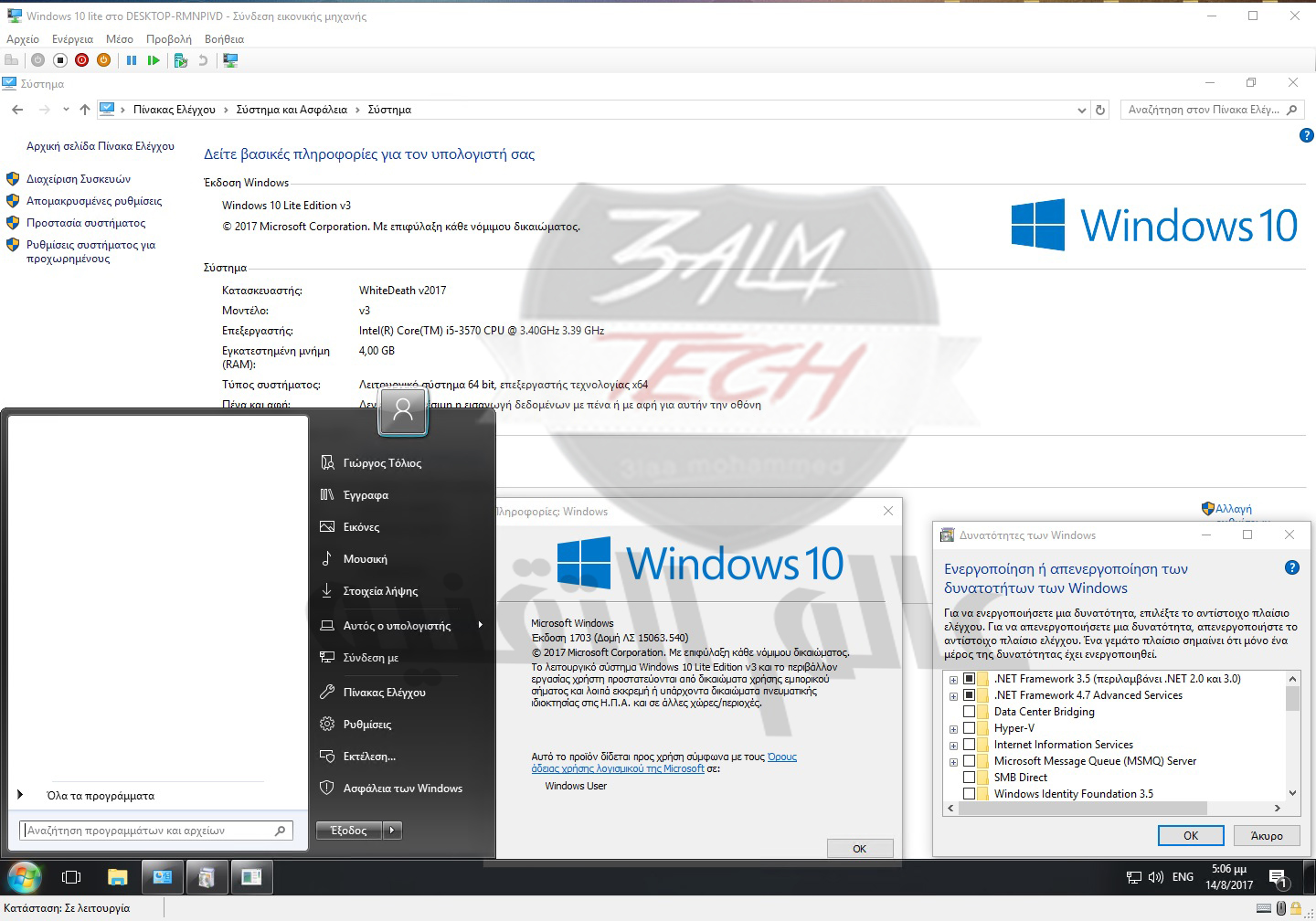Click Άκυρο in Windows Features dialog
Viewport: 1316px width, 921px height.
click(x=1266, y=835)
